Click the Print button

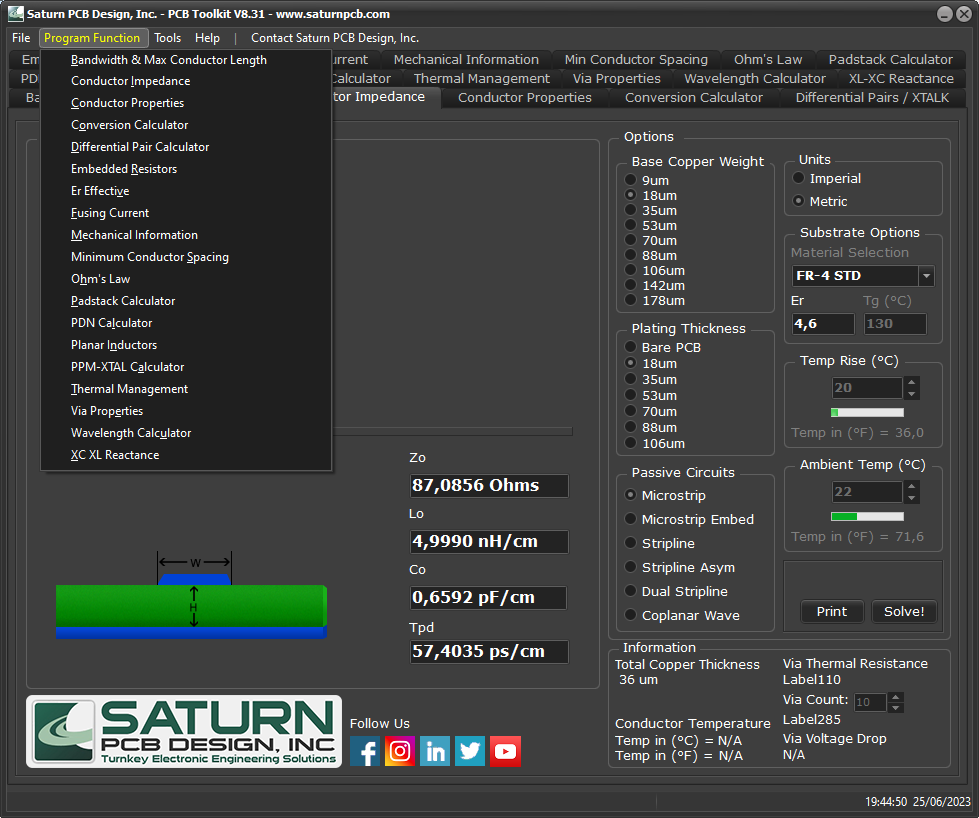832,611
